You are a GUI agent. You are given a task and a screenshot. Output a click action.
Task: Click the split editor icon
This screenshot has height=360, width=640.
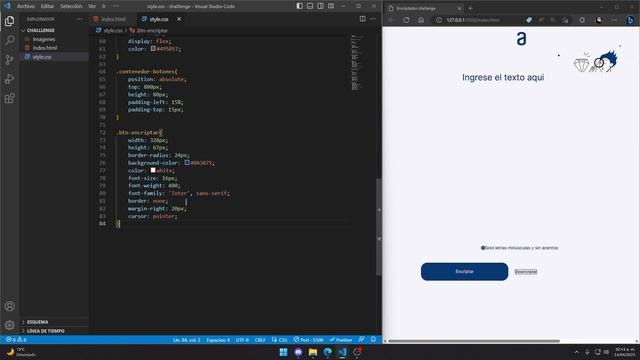362,19
